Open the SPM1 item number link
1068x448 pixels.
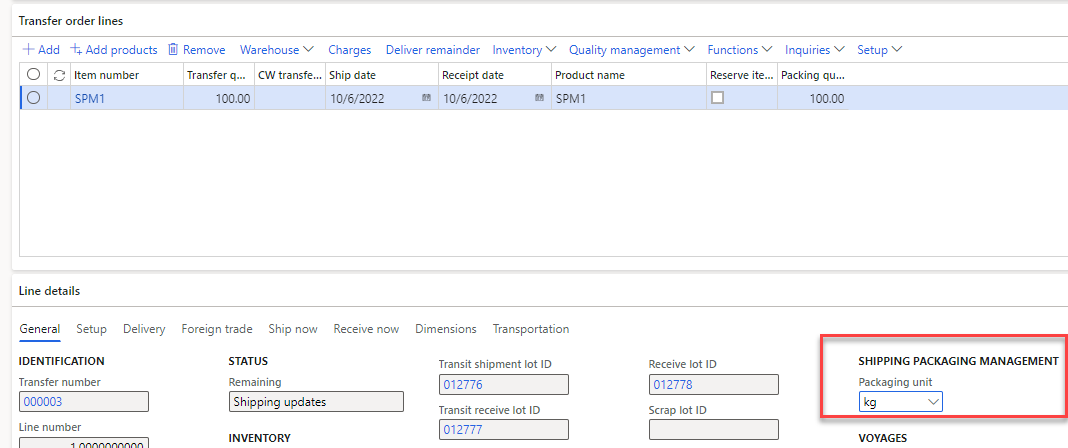coord(89,98)
